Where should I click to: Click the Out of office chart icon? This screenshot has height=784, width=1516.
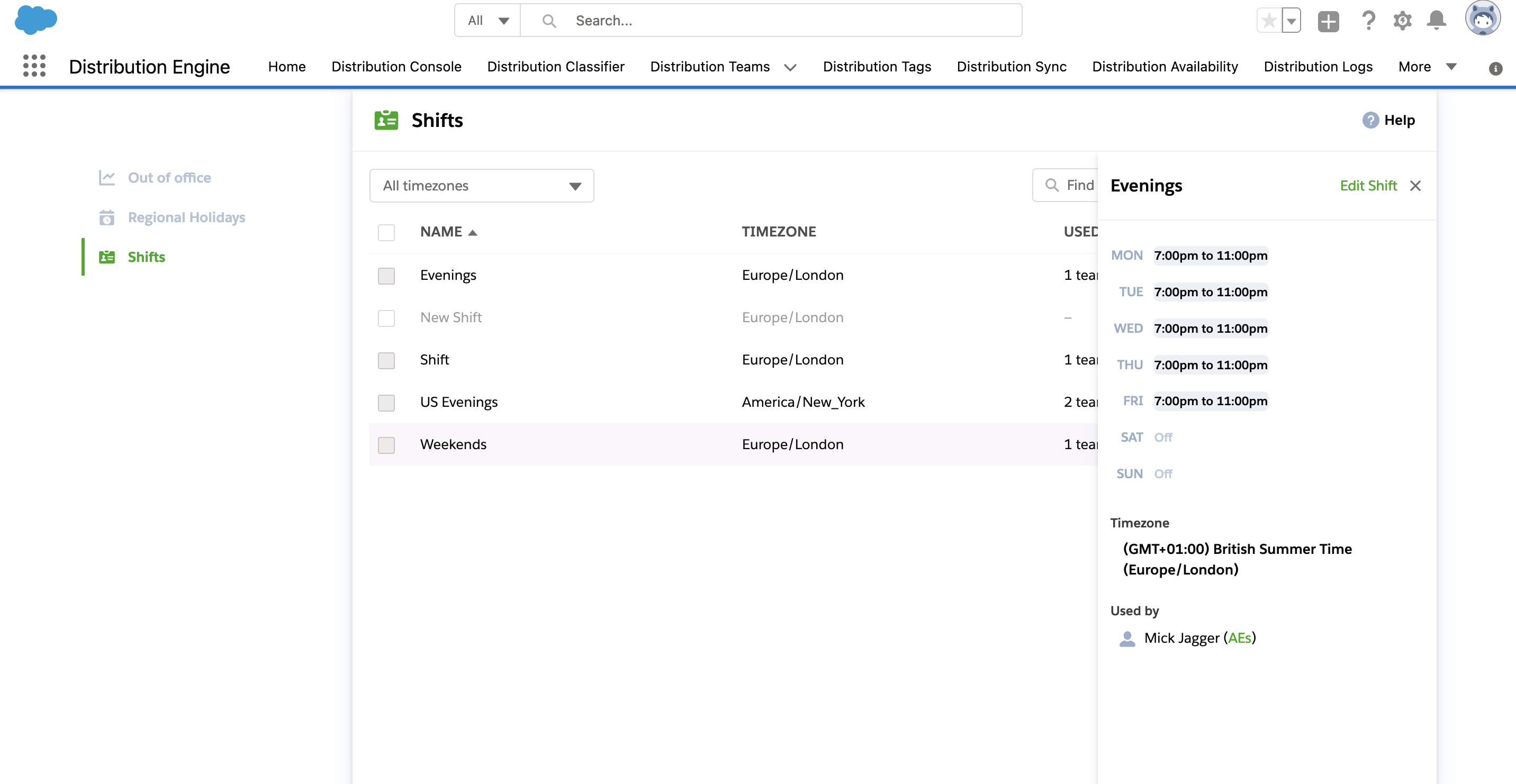106,177
